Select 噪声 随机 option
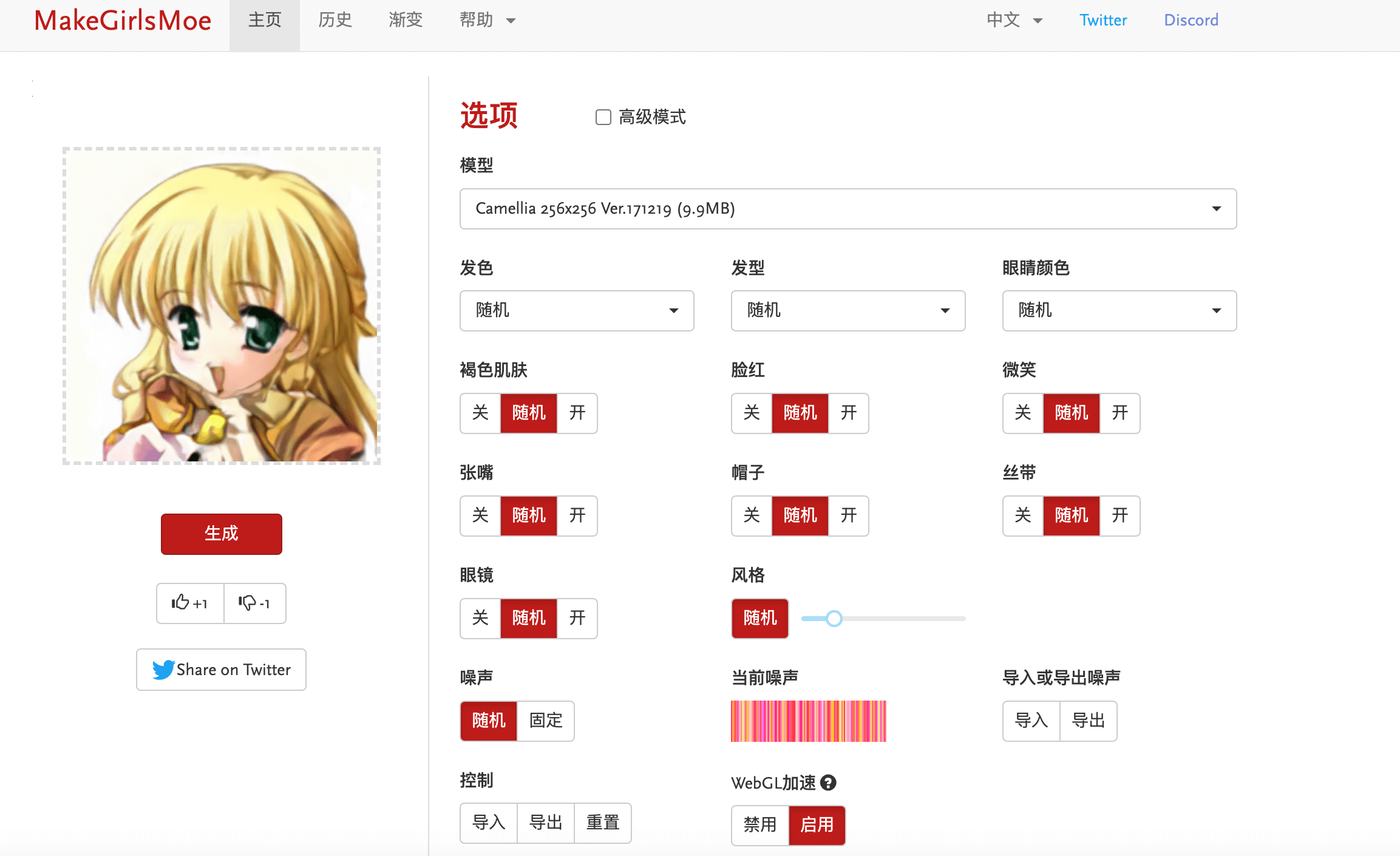 tap(489, 721)
